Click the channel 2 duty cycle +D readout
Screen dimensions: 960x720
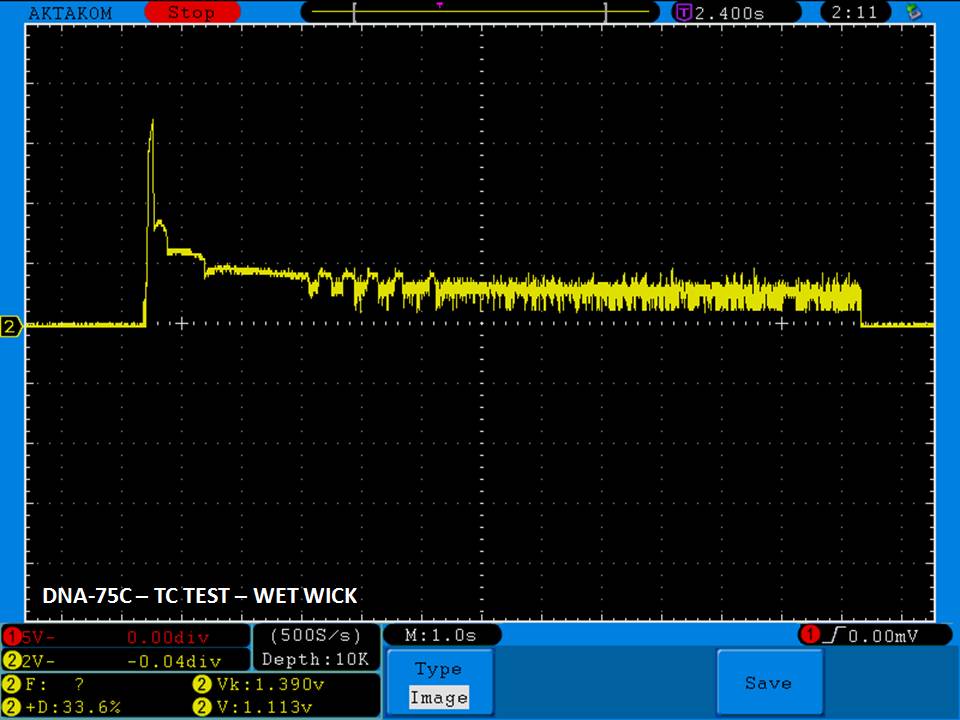(x=70, y=707)
